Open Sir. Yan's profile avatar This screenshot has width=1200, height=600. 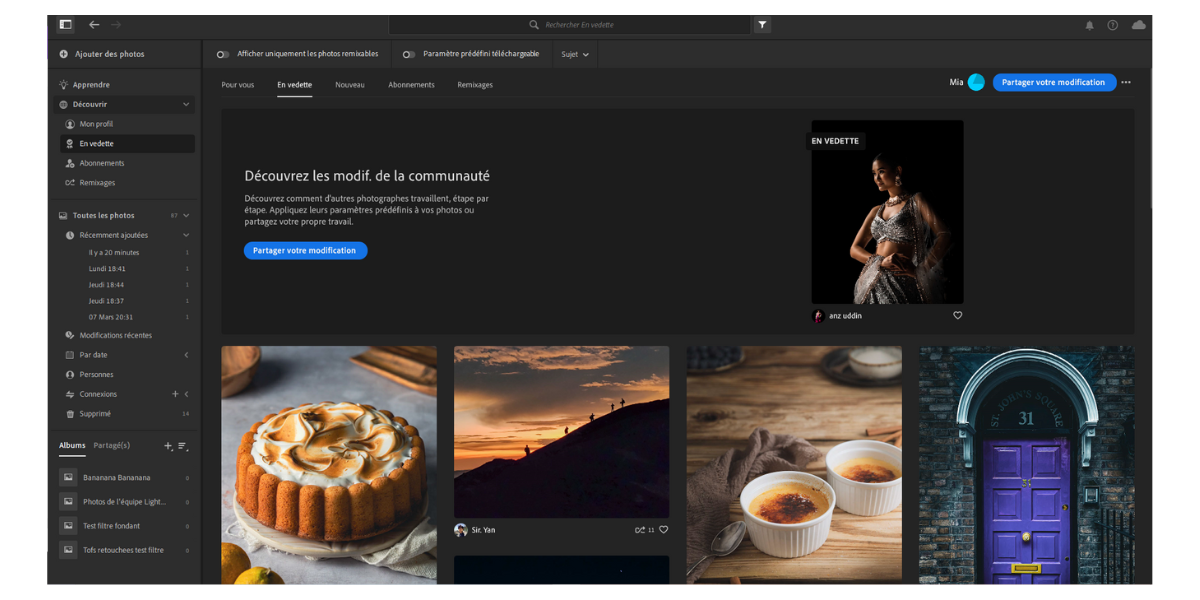coord(461,530)
